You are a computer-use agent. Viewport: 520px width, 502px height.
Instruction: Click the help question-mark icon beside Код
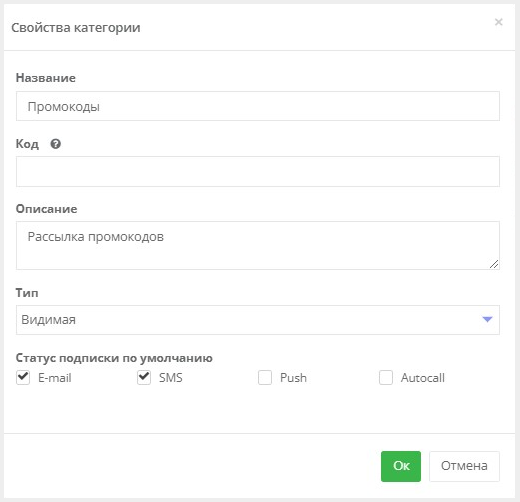(56, 144)
